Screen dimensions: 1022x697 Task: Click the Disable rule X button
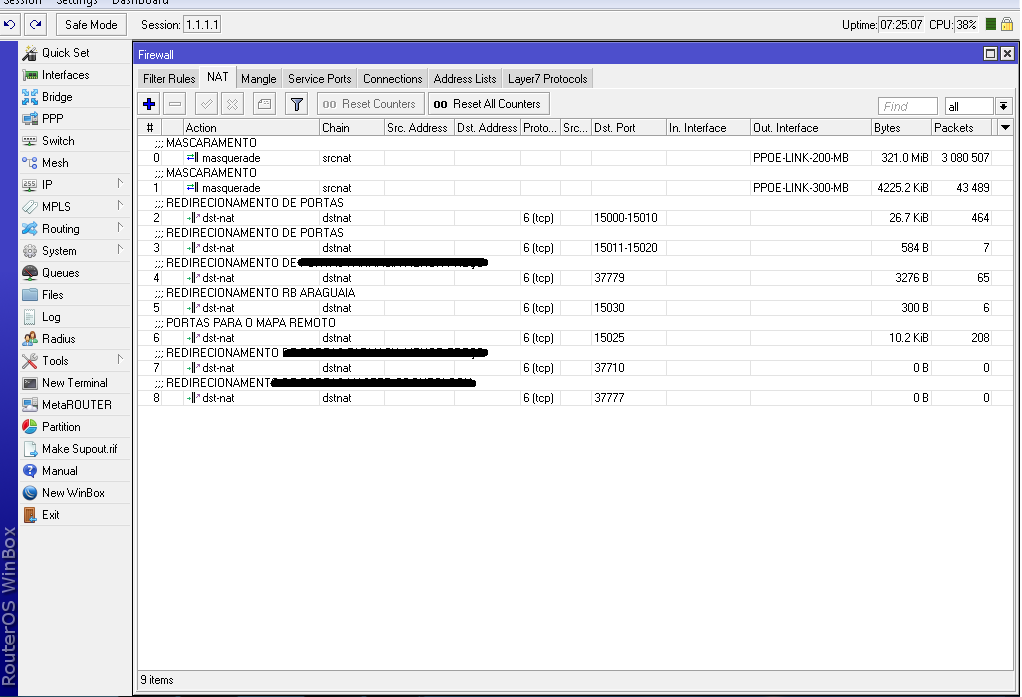[232, 104]
